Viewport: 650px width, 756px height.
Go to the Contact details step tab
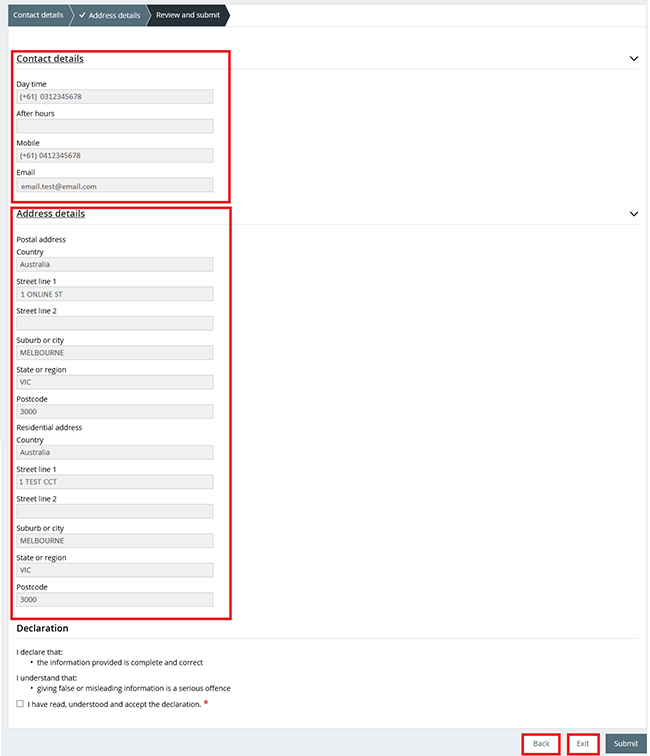pyautogui.click(x=37, y=15)
